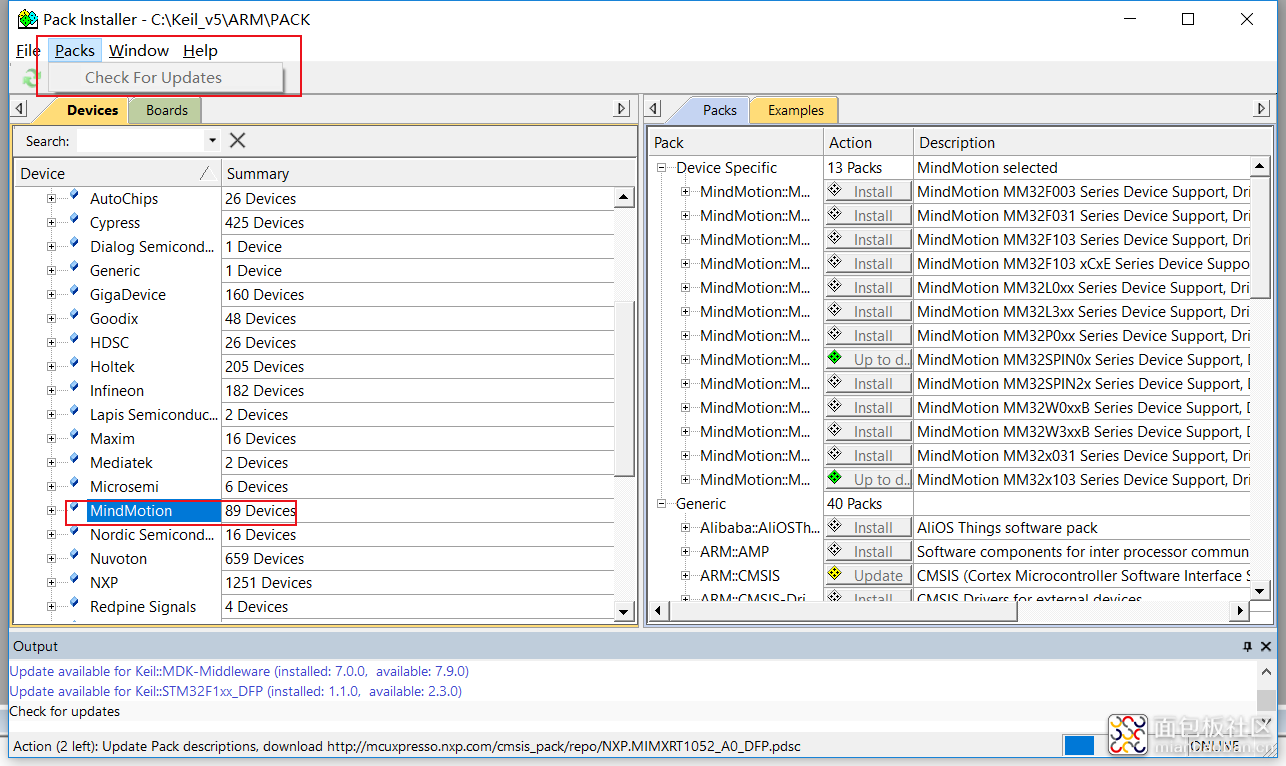Viewport: 1286px width, 766px height.
Task: Click the NXP vendor icon
Action: click(x=74, y=581)
